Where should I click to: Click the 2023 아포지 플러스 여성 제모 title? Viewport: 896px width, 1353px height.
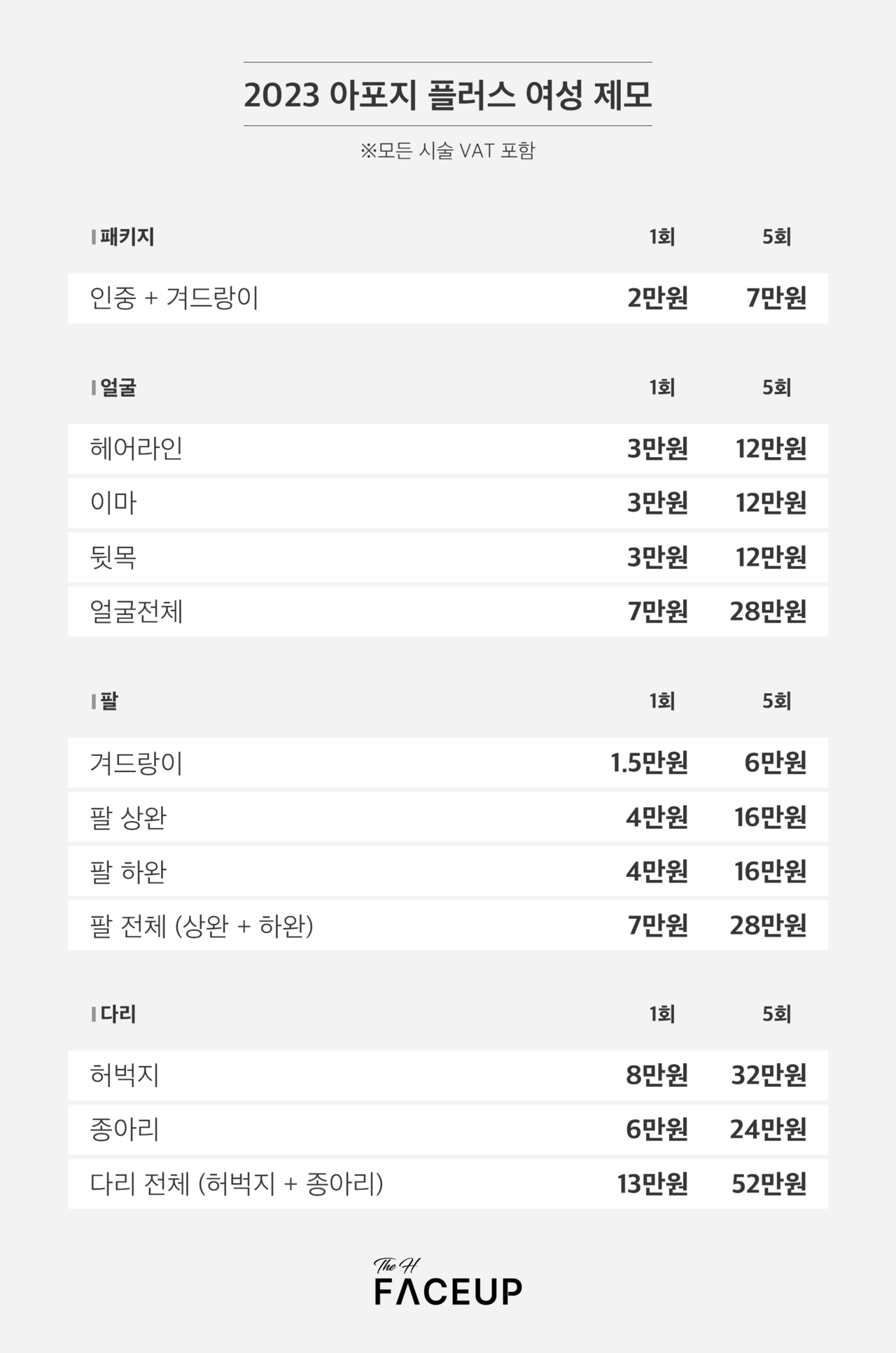448,95
